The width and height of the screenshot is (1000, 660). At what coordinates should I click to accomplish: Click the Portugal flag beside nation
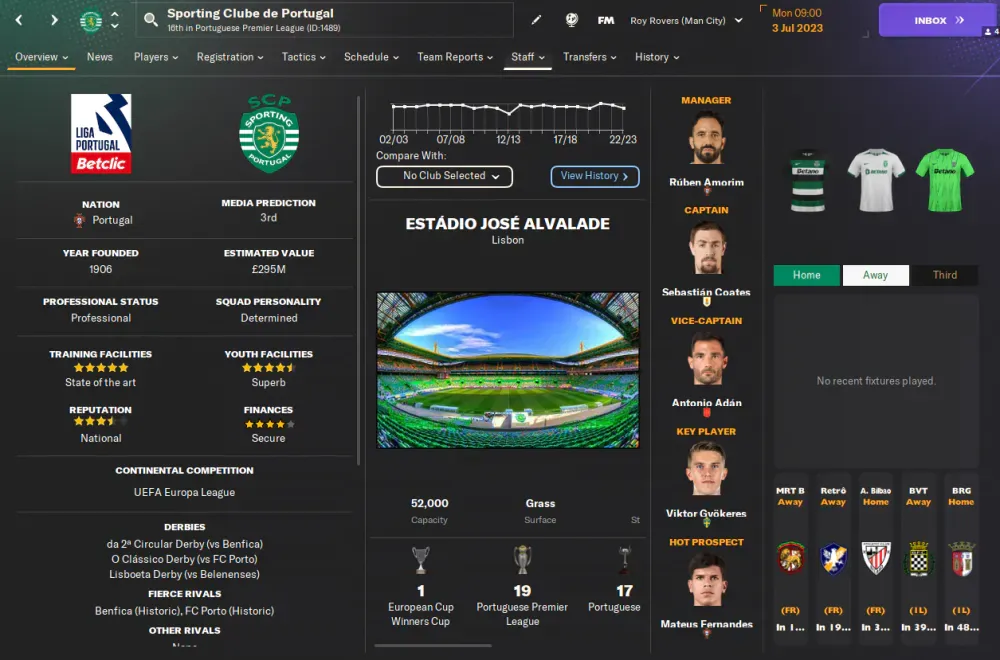point(80,221)
